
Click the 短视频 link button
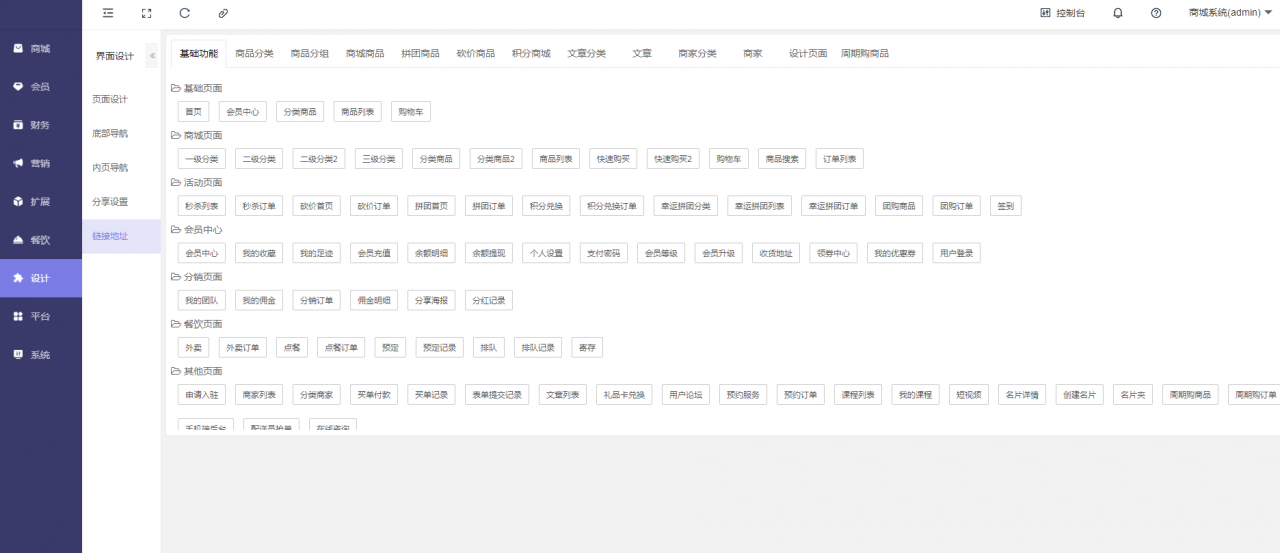point(970,395)
